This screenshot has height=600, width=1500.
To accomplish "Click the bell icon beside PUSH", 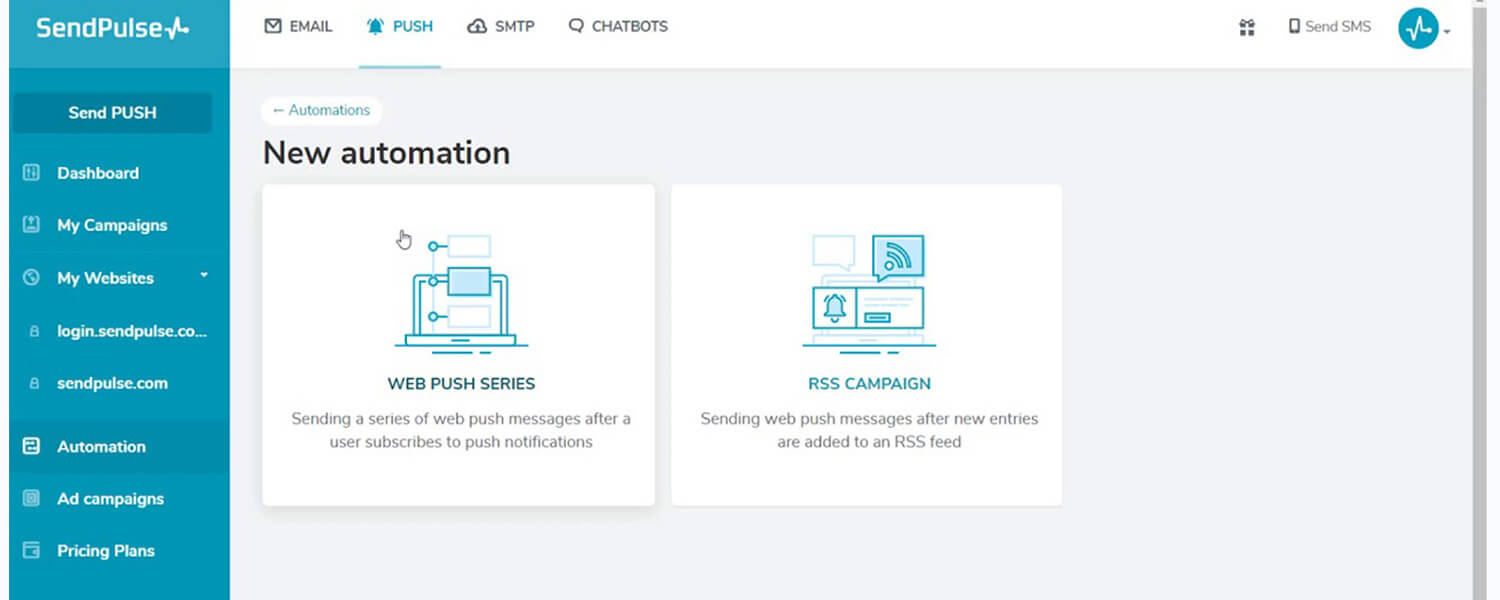I will tap(375, 26).
